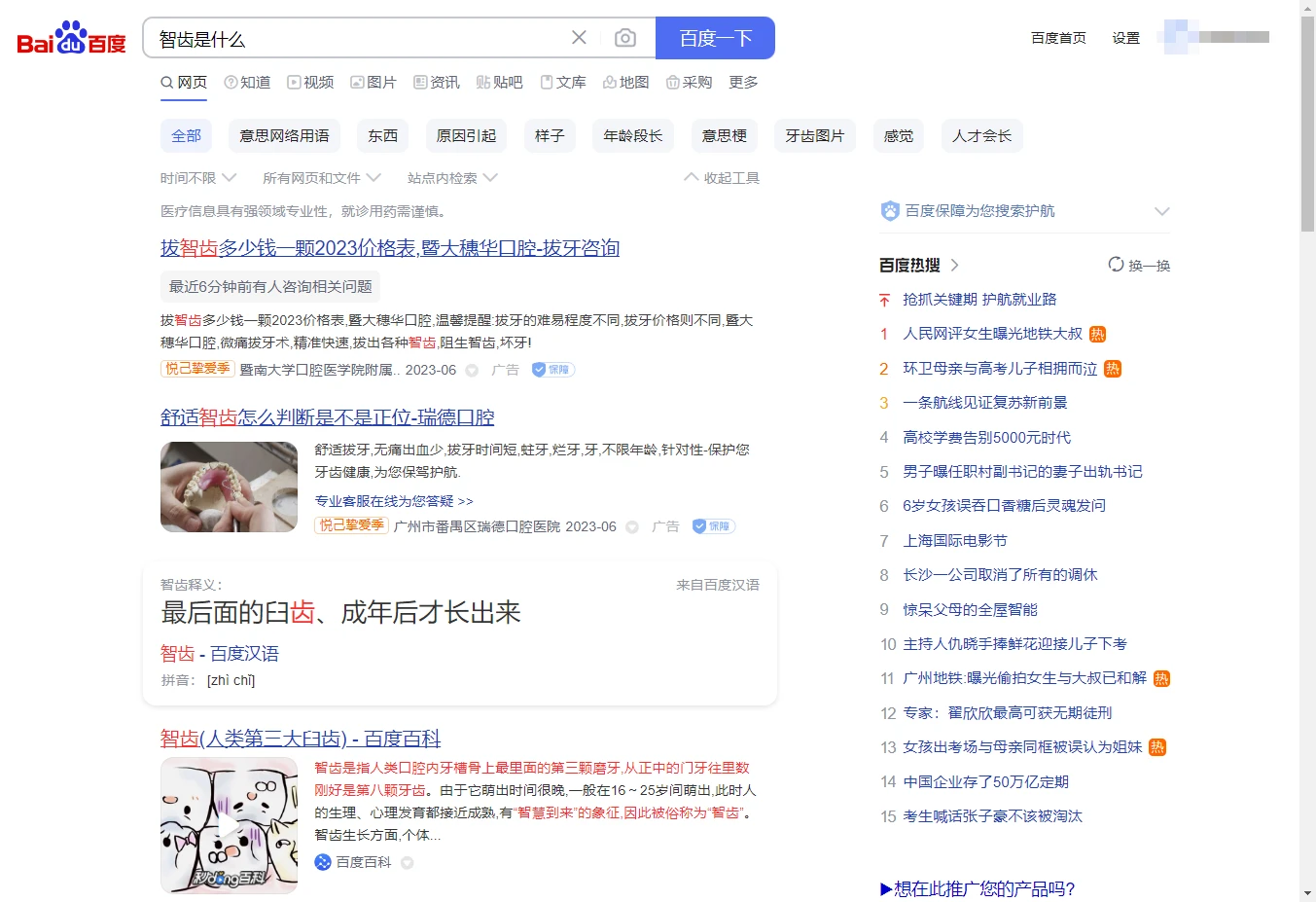Click 想在此推广您的产品吗? link
The width and height of the screenshot is (1316, 902).
(978, 888)
